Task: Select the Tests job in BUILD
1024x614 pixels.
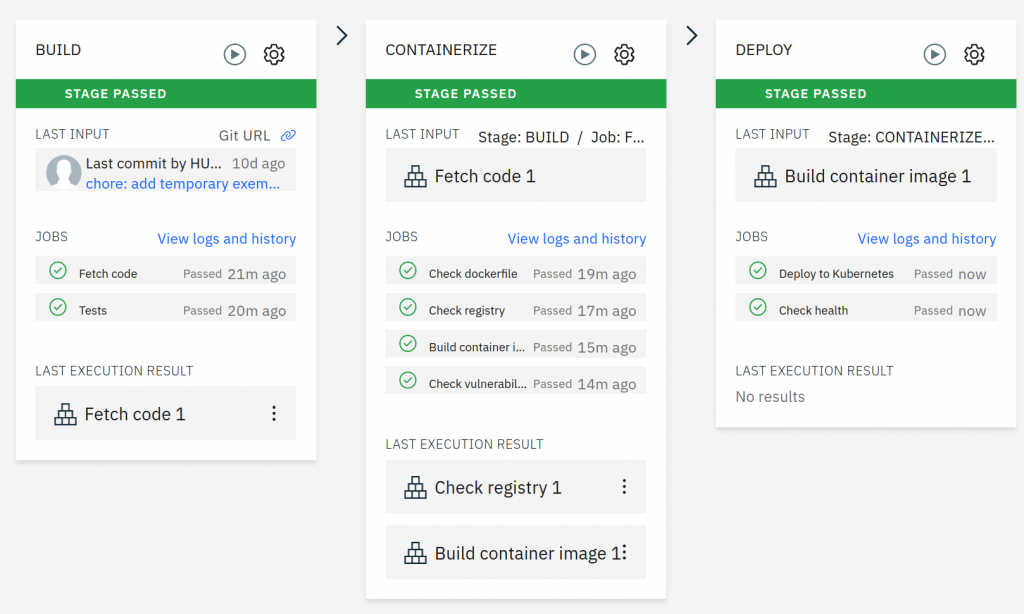Action: pyautogui.click(x=93, y=311)
